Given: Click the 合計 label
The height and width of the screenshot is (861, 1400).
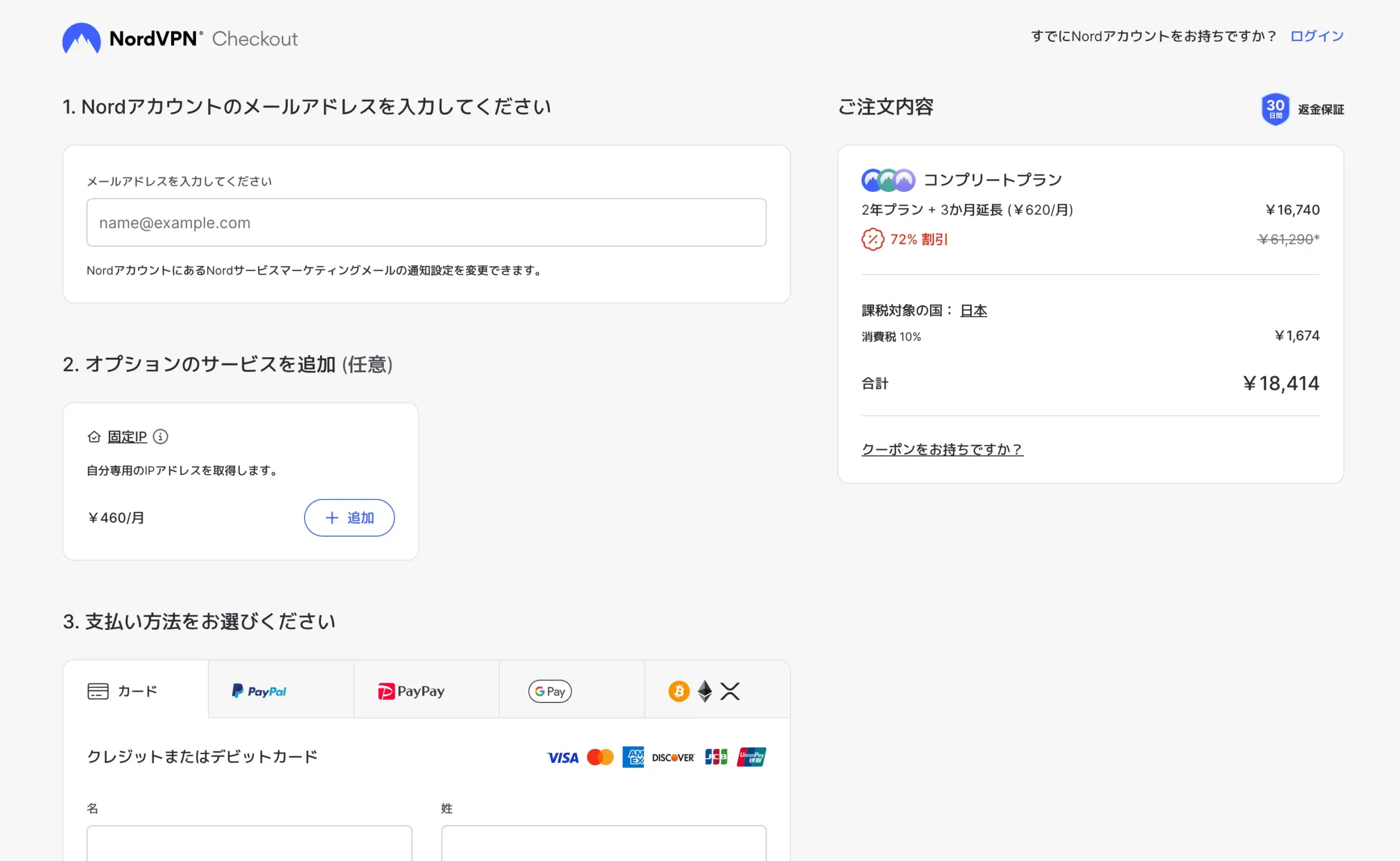Looking at the screenshot, I should pyautogui.click(x=874, y=384).
